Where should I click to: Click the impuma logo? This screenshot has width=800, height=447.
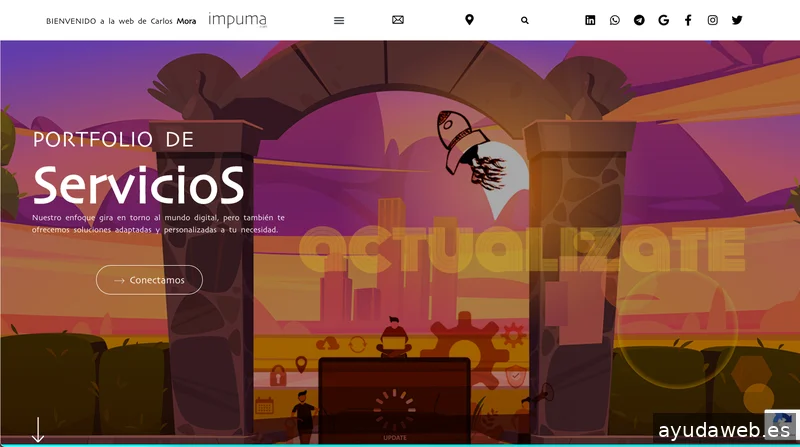[x=237, y=20]
